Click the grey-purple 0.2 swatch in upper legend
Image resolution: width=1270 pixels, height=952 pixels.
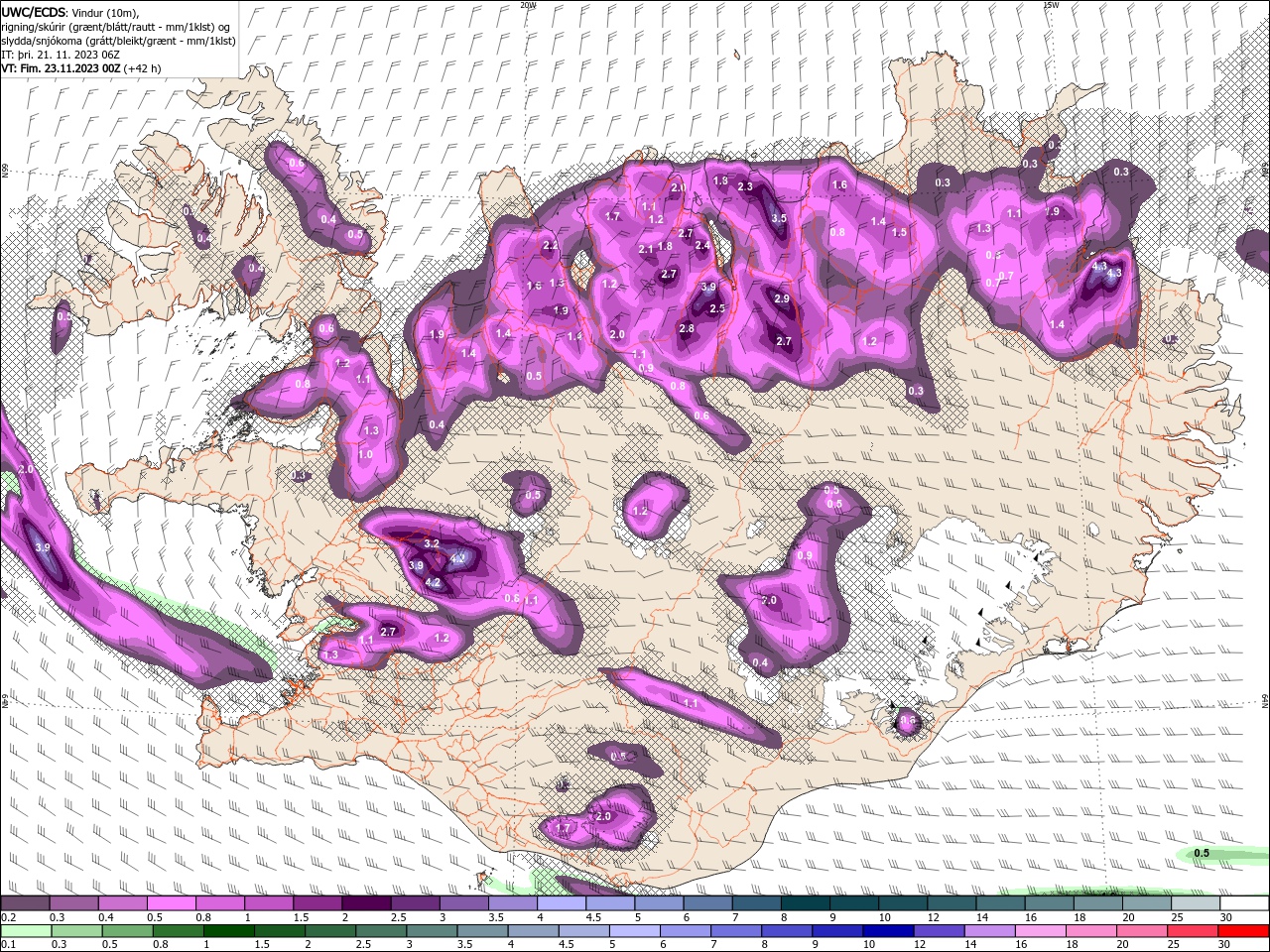click(25, 903)
